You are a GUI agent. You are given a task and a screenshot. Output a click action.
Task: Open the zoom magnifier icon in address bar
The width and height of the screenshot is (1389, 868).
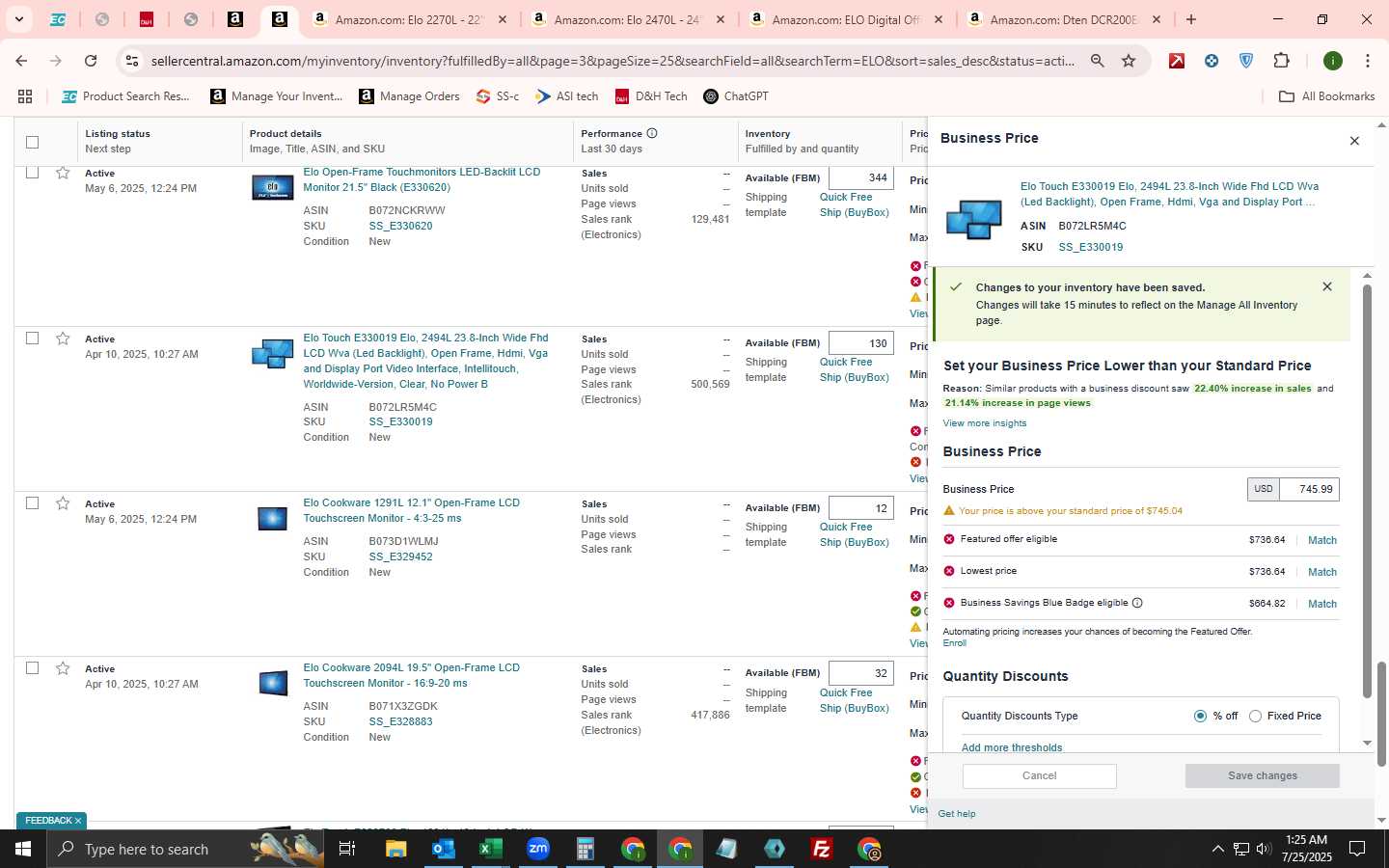[1098, 61]
